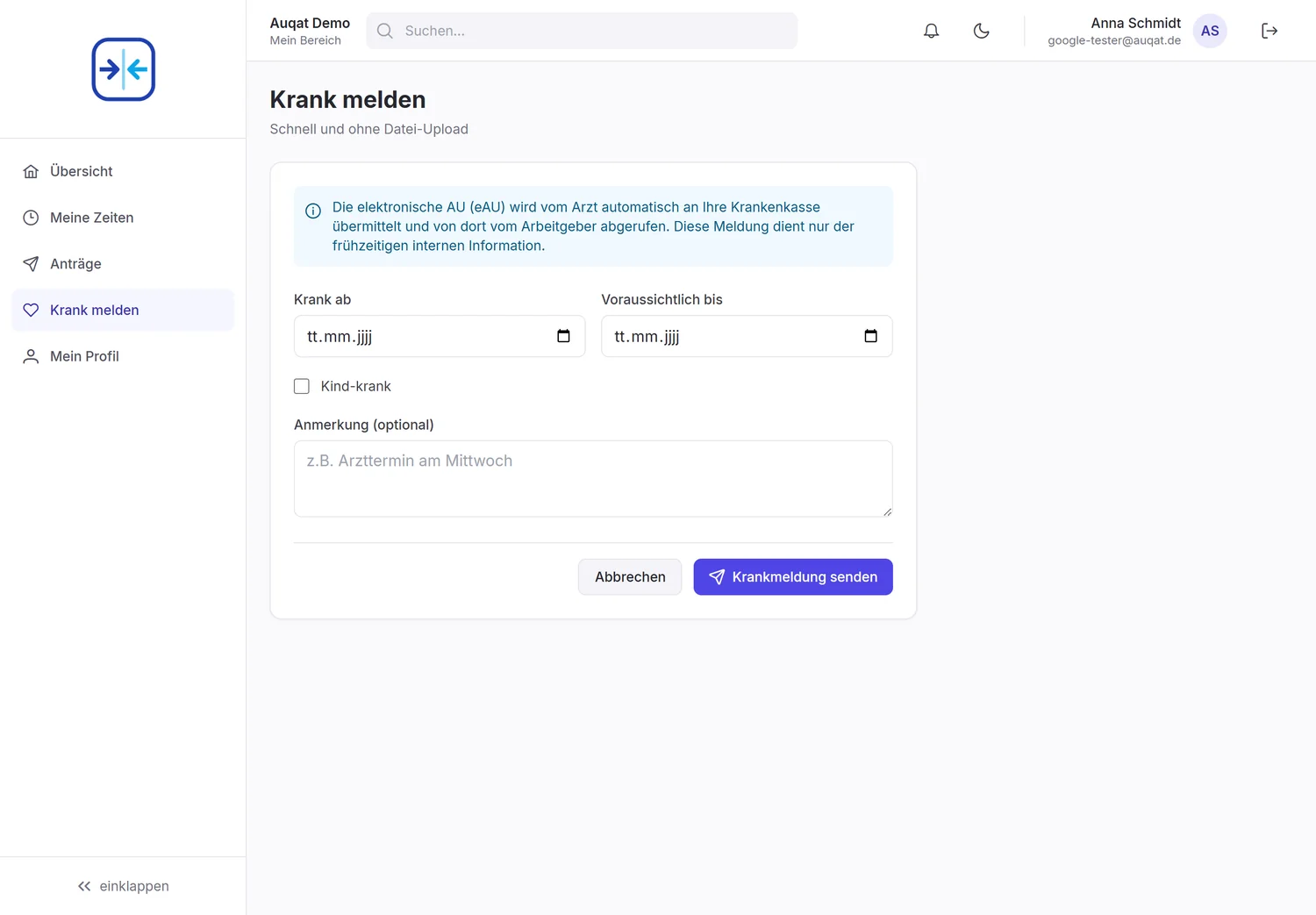Click the Suchen search field

[x=582, y=31]
